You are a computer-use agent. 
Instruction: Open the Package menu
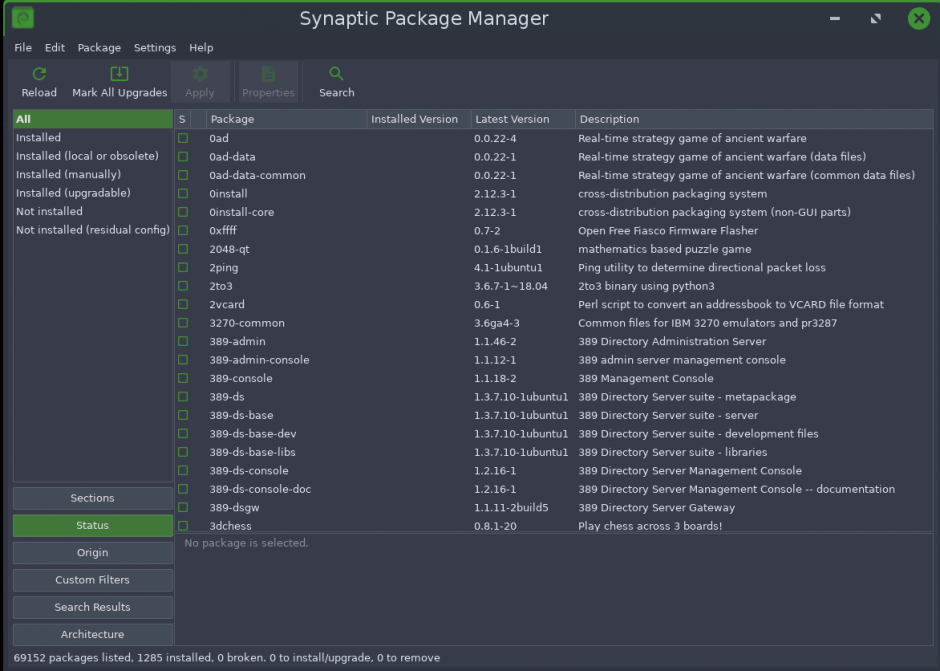tap(99, 47)
